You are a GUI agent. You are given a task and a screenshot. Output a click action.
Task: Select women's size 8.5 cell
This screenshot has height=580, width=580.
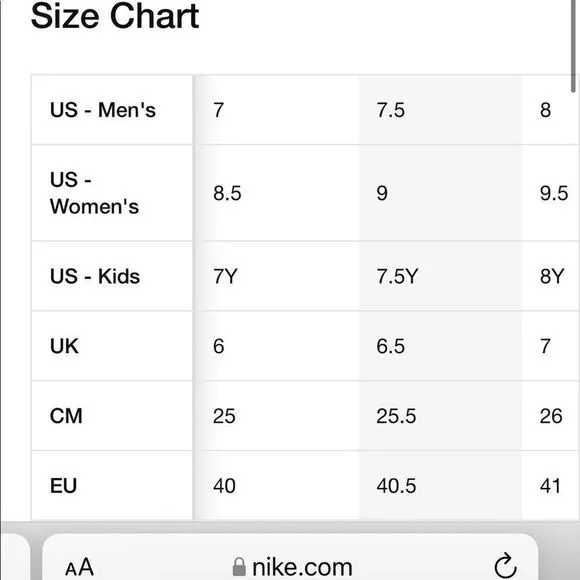[276, 193]
